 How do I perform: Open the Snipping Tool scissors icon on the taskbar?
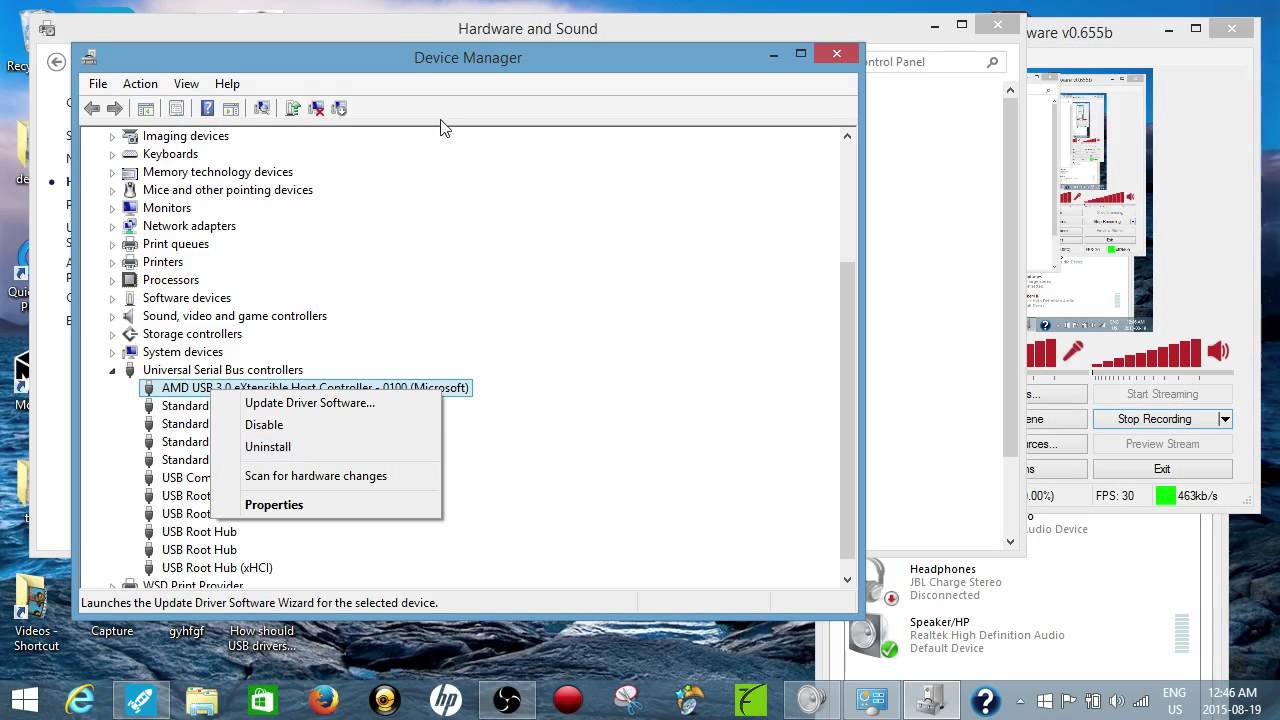[x=629, y=699]
